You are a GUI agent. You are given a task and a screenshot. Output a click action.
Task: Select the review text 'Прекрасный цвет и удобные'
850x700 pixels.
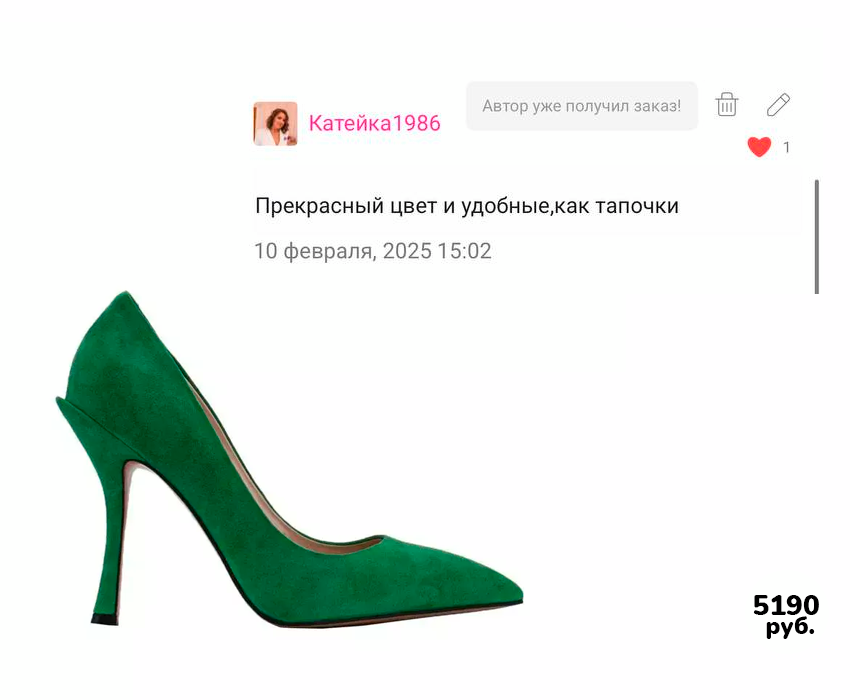403,206
